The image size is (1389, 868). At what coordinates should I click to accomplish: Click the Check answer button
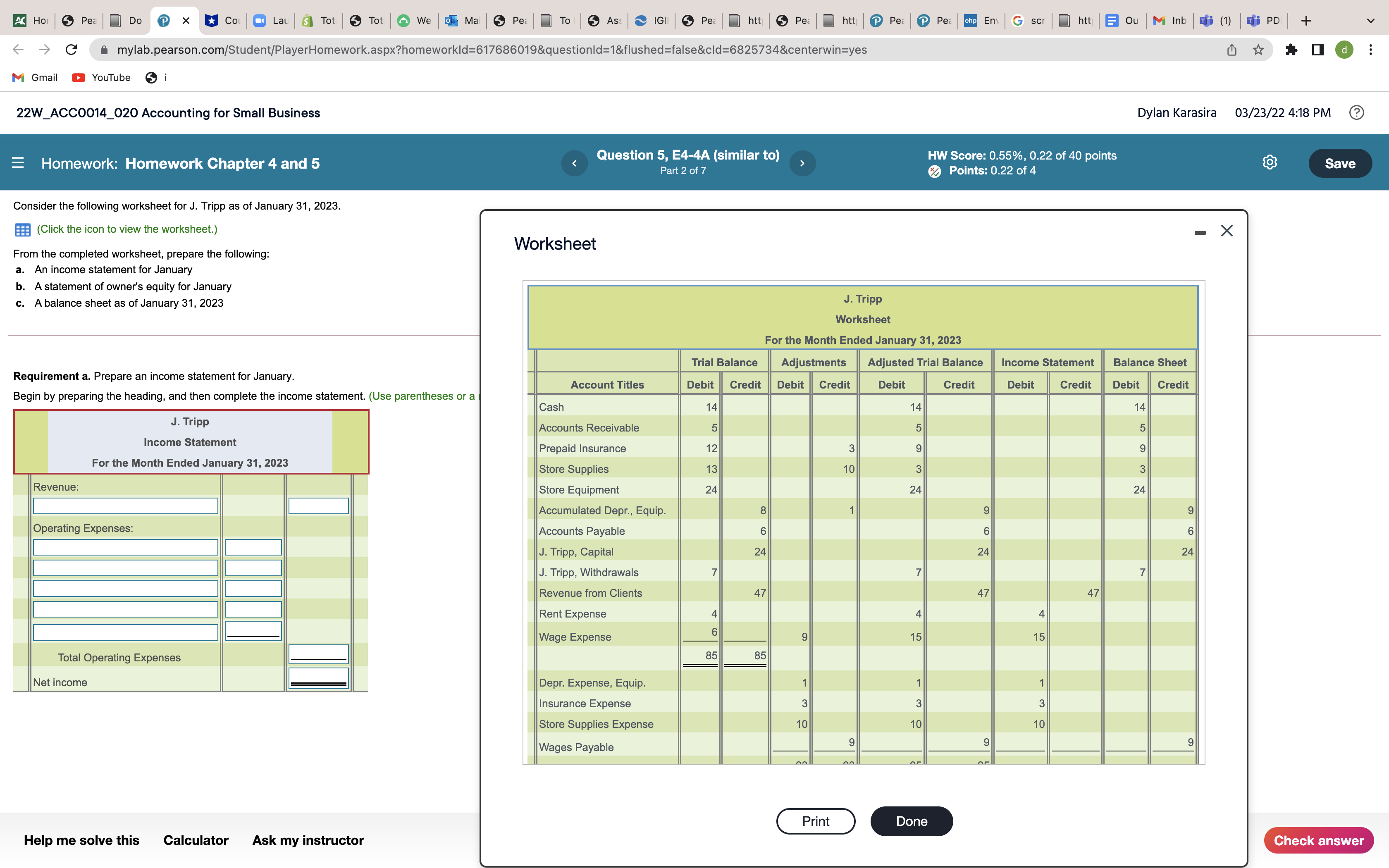(1318, 840)
